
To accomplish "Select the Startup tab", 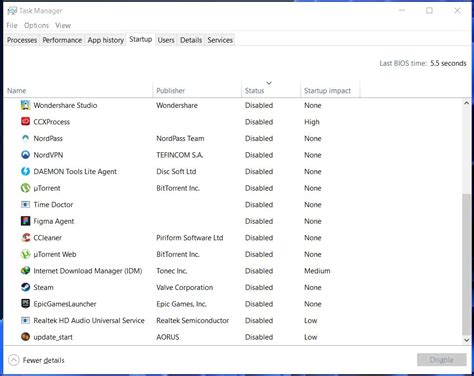I will point(141,39).
